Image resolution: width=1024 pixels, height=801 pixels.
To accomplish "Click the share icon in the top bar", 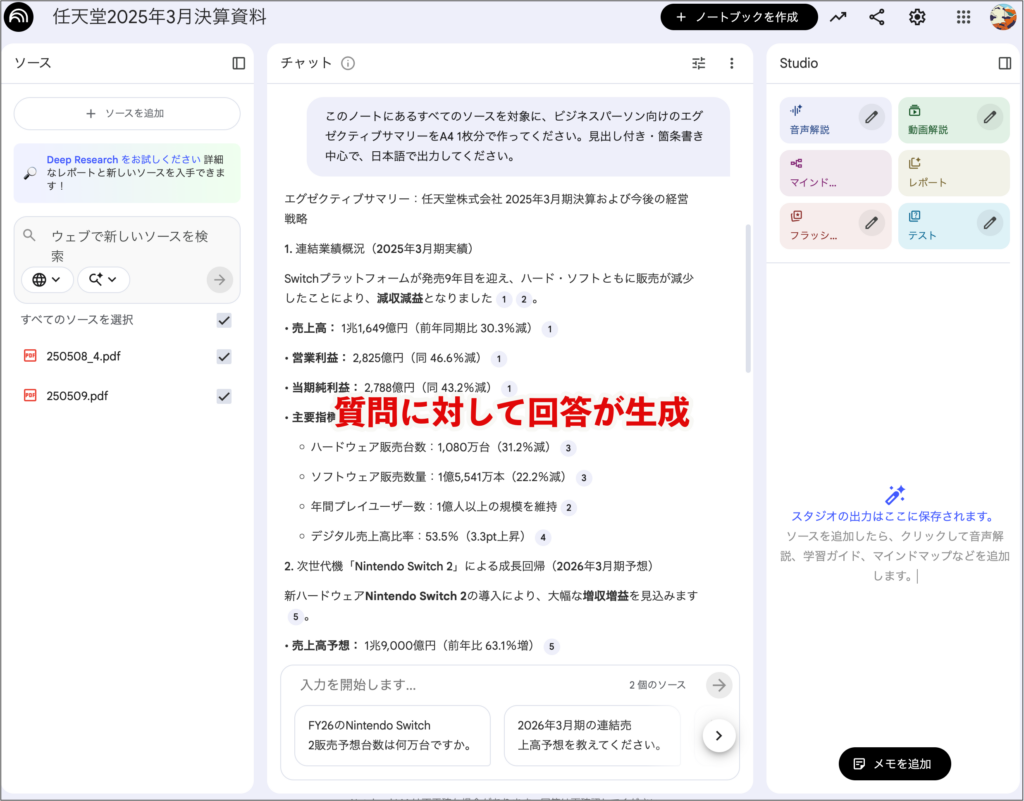I will [x=877, y=17].
